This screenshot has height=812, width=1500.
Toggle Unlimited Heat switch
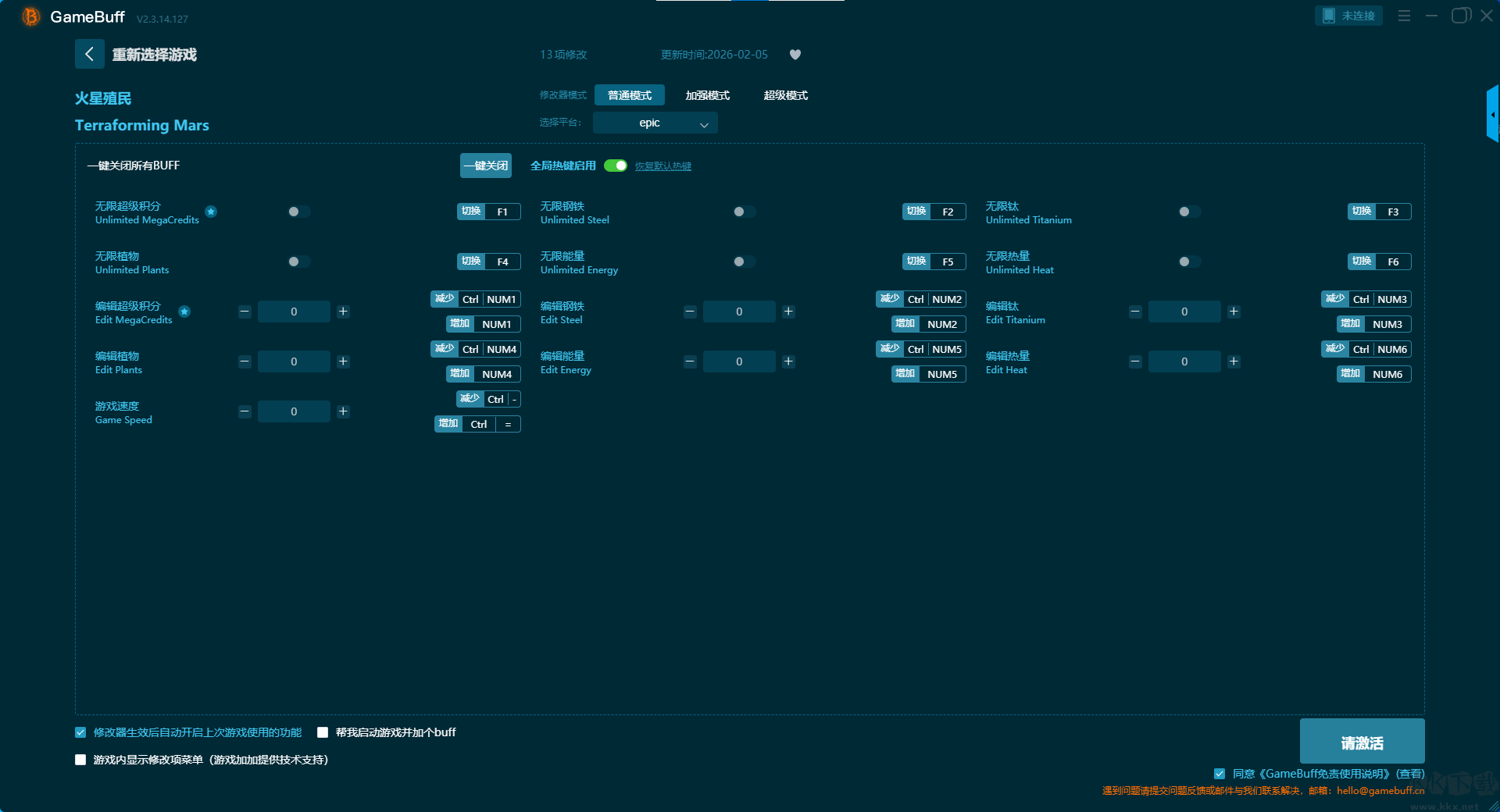pos(1189,262)
